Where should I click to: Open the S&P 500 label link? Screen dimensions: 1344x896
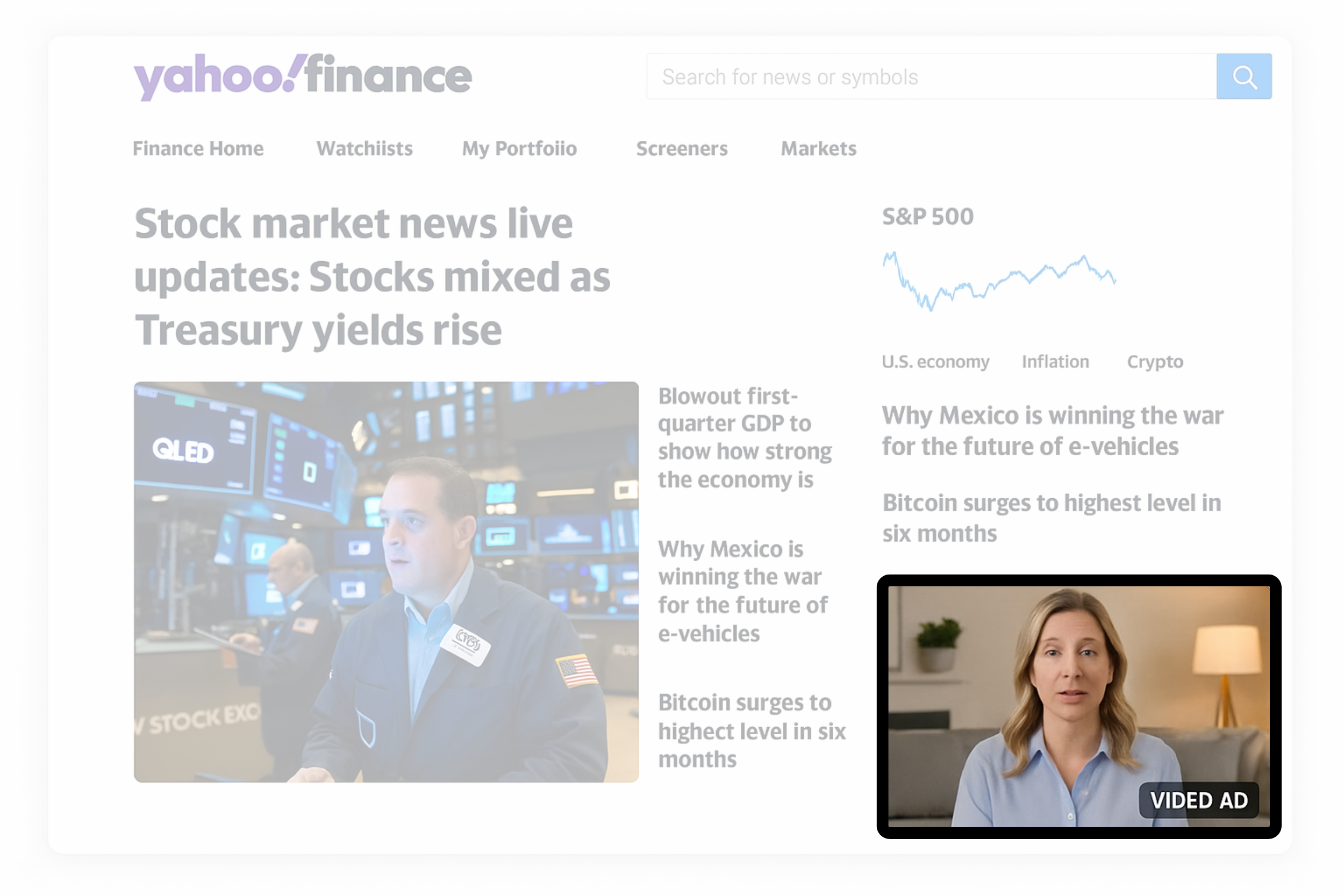pyautogui.click(x=927, y=216)
